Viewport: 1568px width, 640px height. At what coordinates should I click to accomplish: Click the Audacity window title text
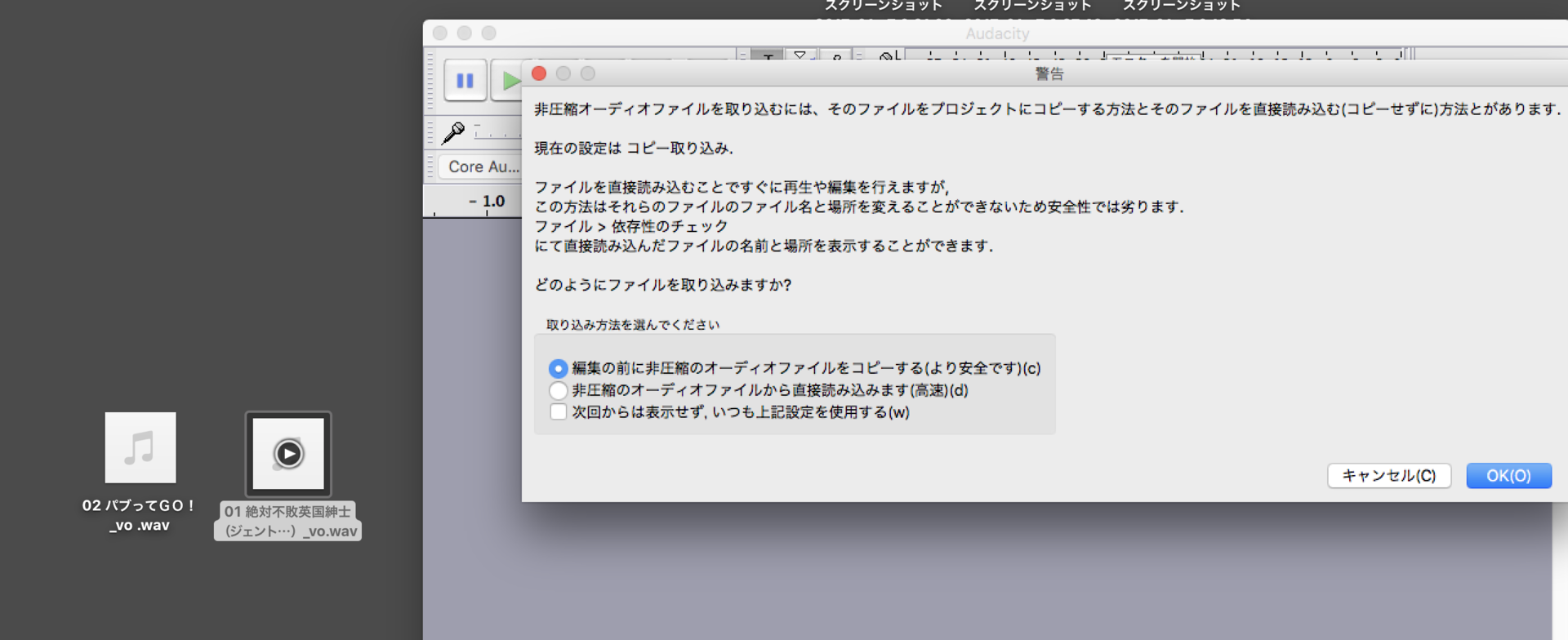click(997, 33)
